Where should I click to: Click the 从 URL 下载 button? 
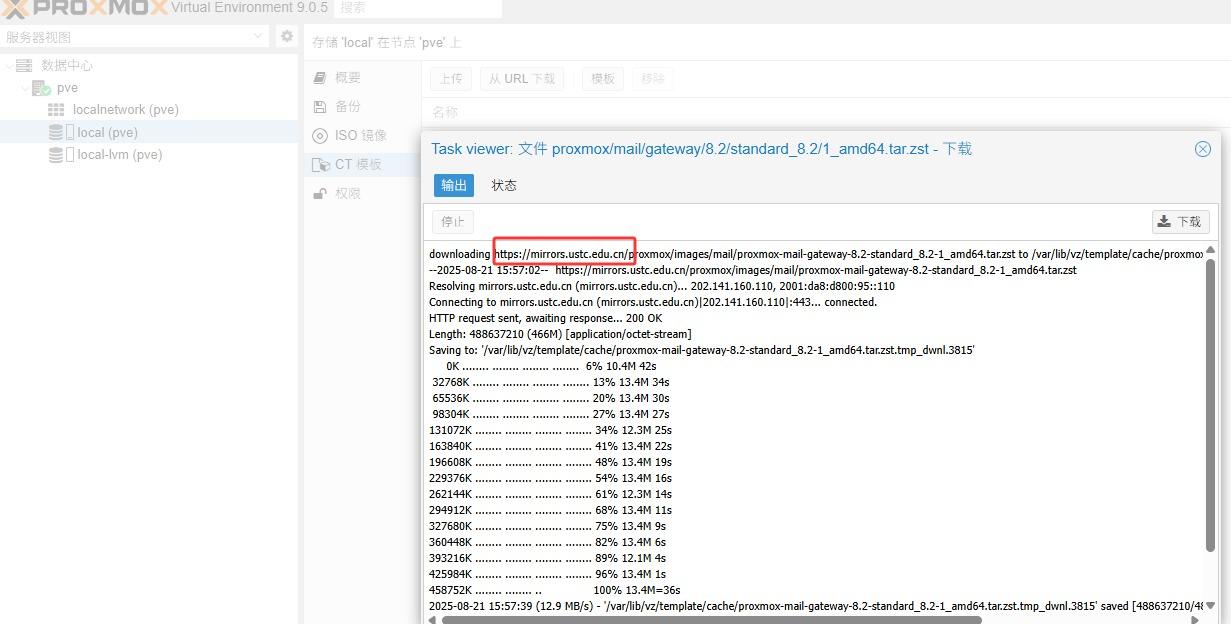[x=521, y=79]
